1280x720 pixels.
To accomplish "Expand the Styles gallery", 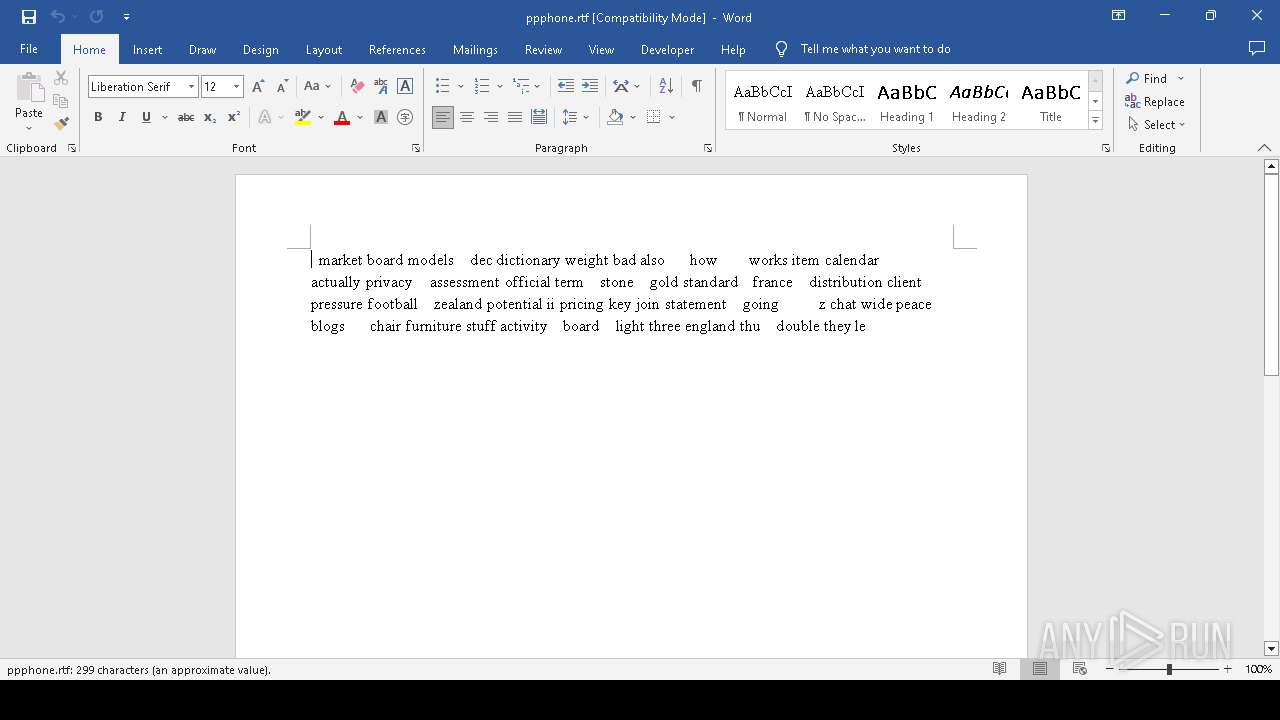I will [1095, 121].
